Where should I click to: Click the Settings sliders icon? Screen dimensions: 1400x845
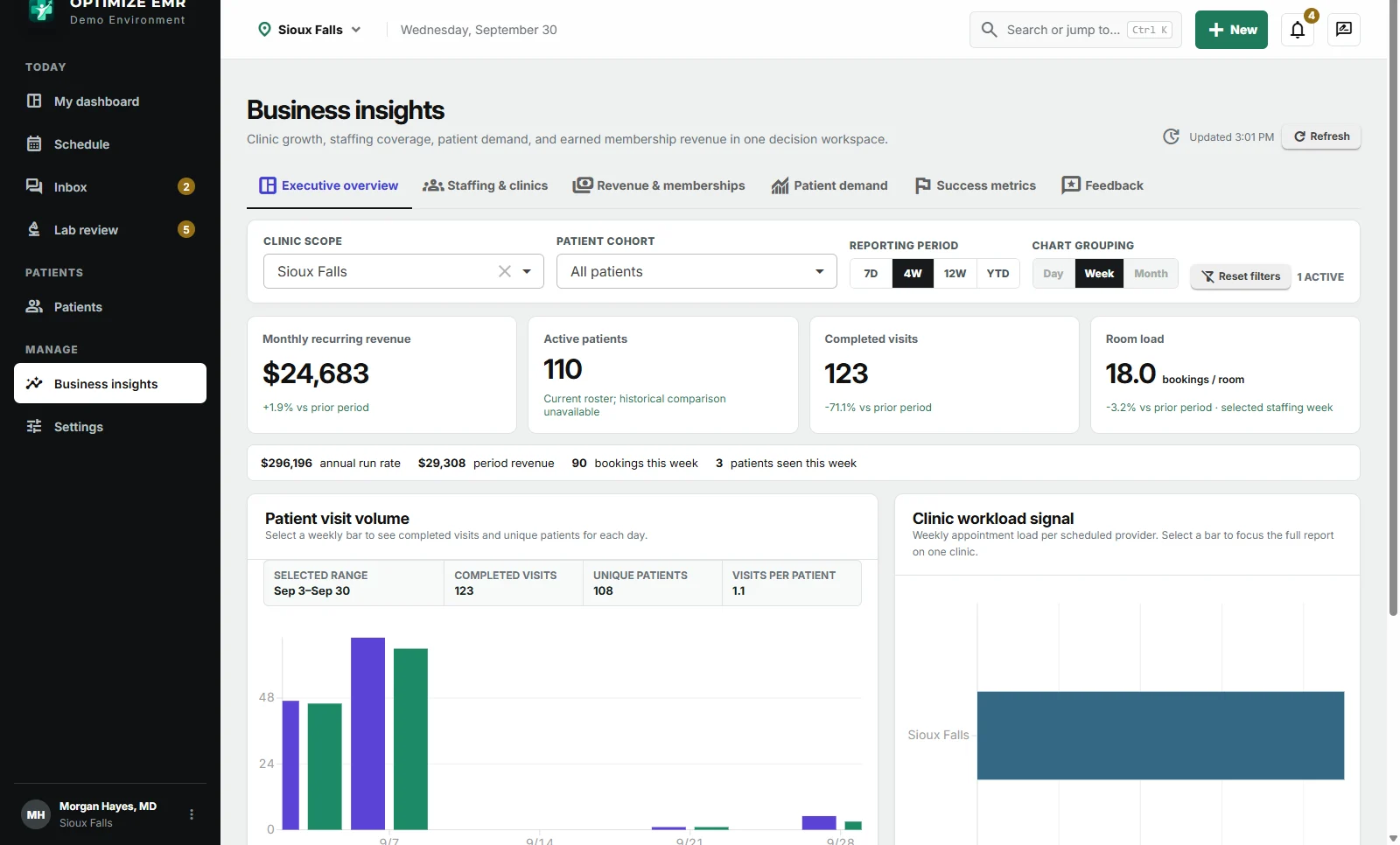(x=34, y=426)
